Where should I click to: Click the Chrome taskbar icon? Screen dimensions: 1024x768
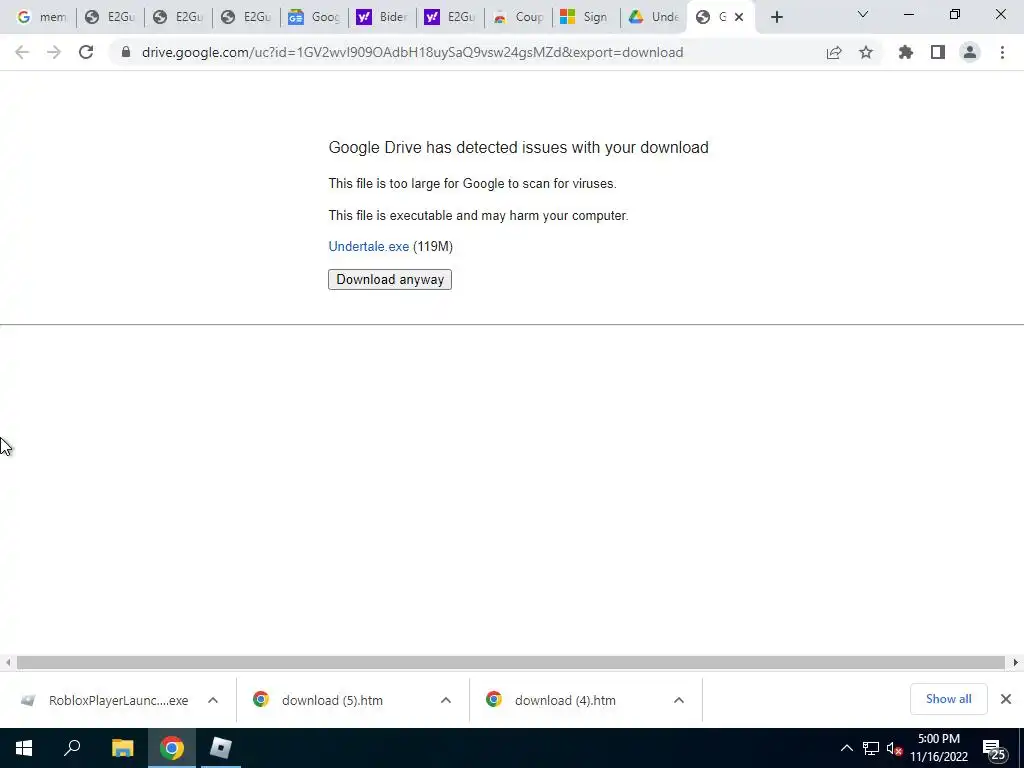click(171, 748)
